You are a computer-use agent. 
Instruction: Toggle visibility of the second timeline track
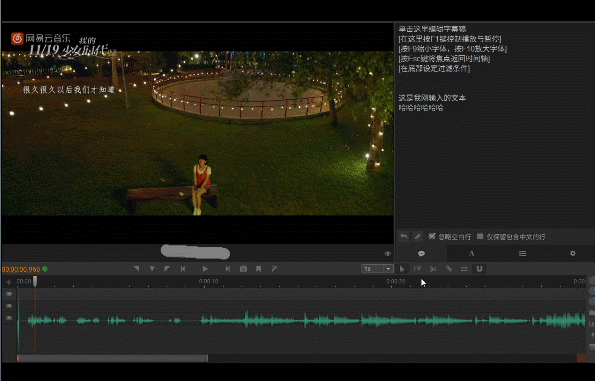tap(9, 306)
